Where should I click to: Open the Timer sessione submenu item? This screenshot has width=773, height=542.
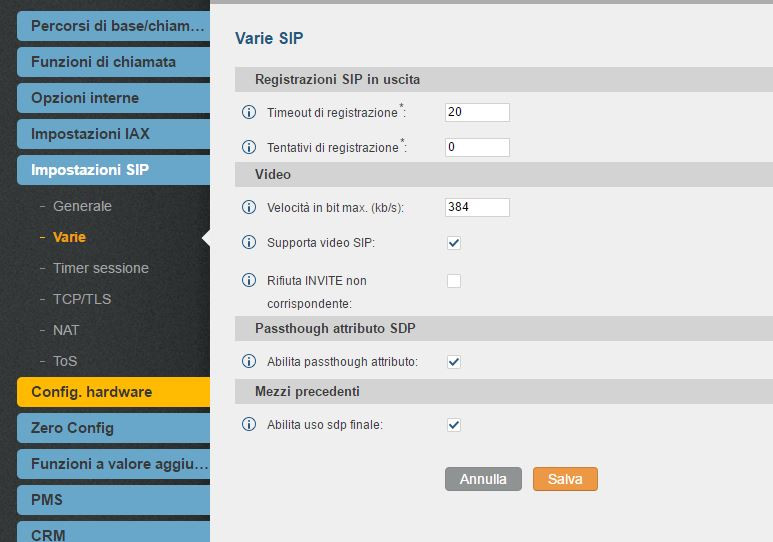pos(101,268)
